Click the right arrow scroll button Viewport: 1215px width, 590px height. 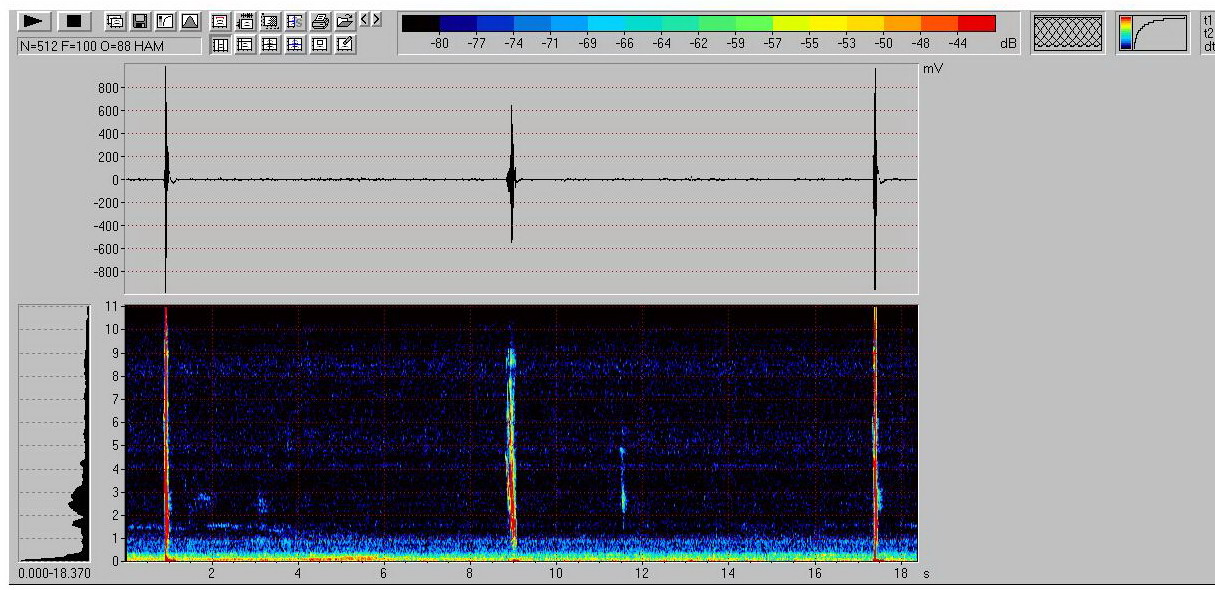(375, 20)
